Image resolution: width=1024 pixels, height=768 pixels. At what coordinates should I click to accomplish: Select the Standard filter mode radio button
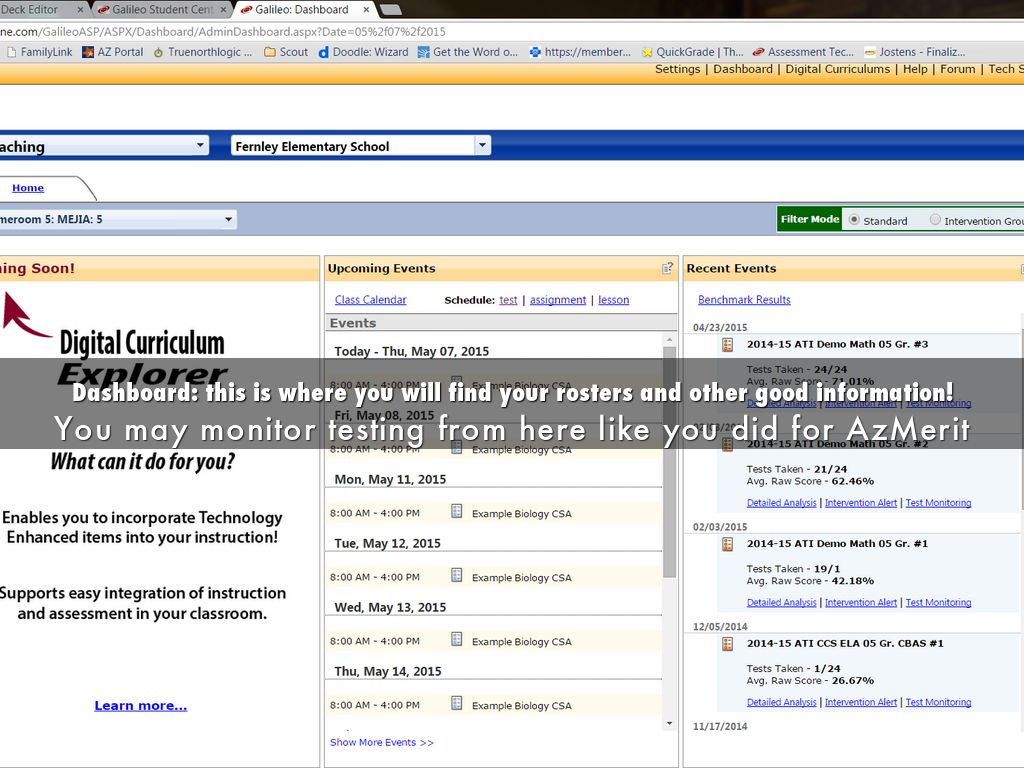(854, 220)
